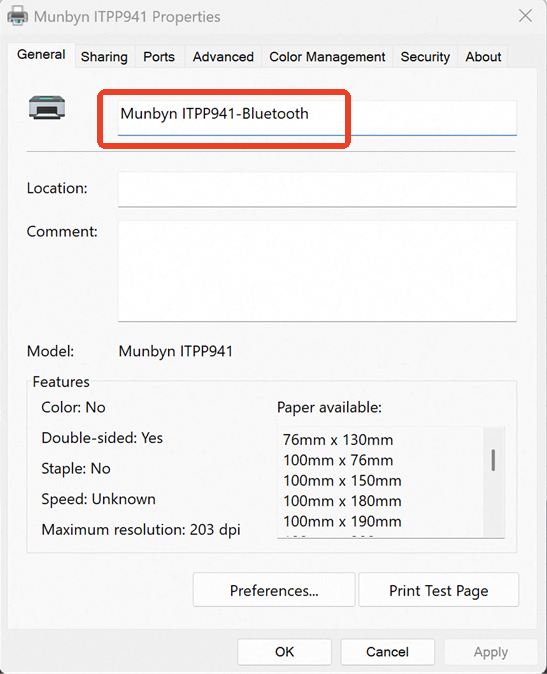Click the paper list scrollbar thumb
The image size is (547, 674).
[493, 460]
